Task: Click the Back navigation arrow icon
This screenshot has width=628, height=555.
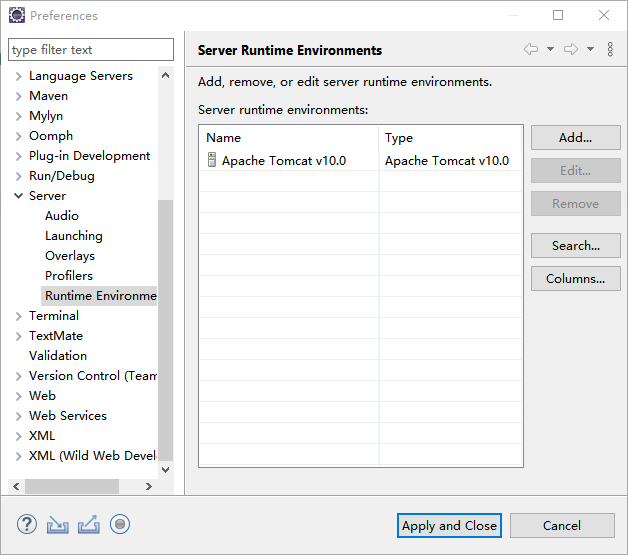Action: pos(531,49)
